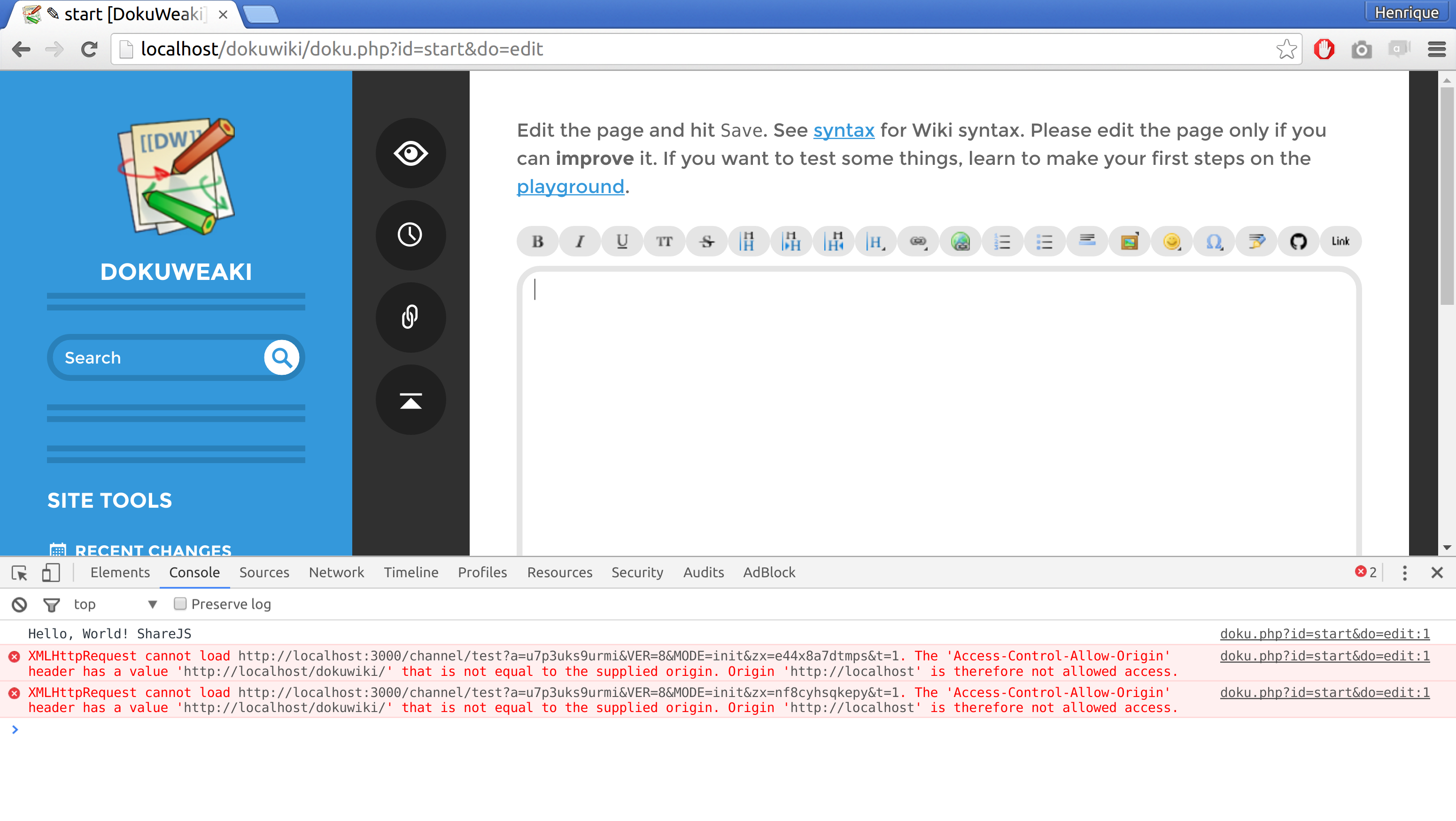Follow the playground link

[570, 186]
